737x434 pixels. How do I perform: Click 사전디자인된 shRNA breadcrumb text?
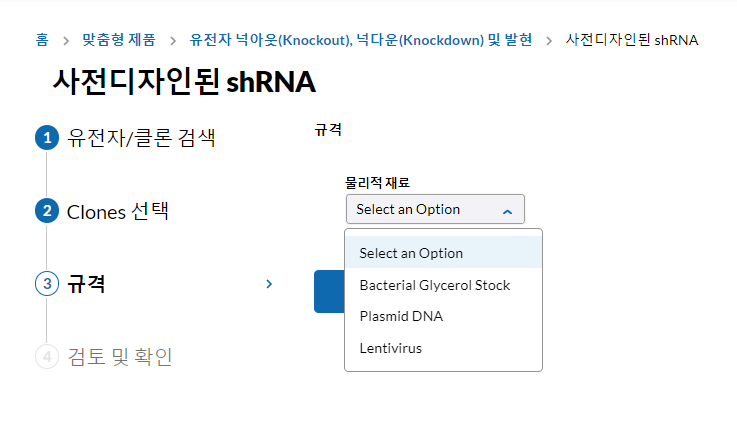coord(632,40)
